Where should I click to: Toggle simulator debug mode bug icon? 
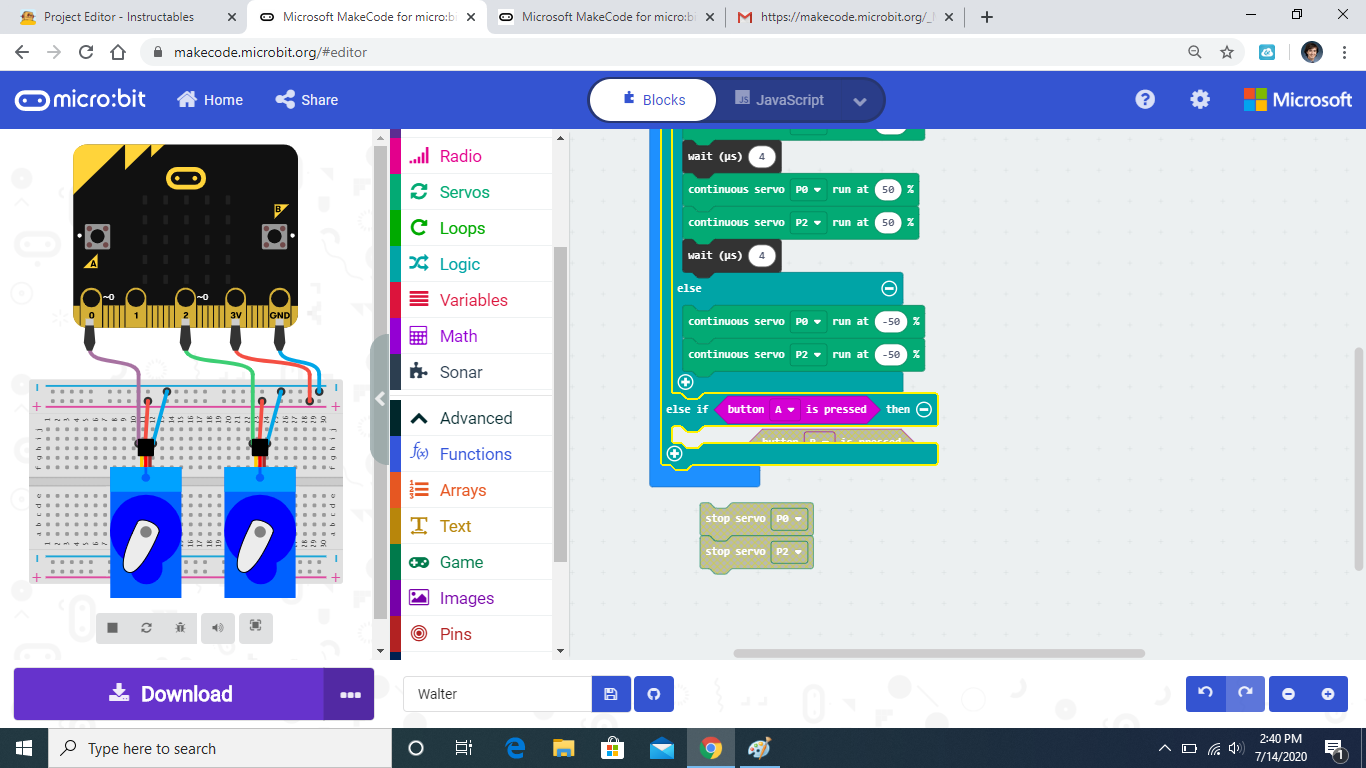click(180, 627)
